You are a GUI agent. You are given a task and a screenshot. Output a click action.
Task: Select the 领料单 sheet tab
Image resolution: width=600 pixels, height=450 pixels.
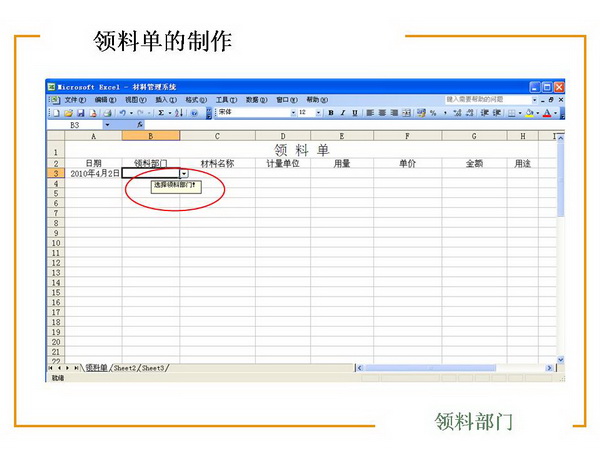pos(96,368)
